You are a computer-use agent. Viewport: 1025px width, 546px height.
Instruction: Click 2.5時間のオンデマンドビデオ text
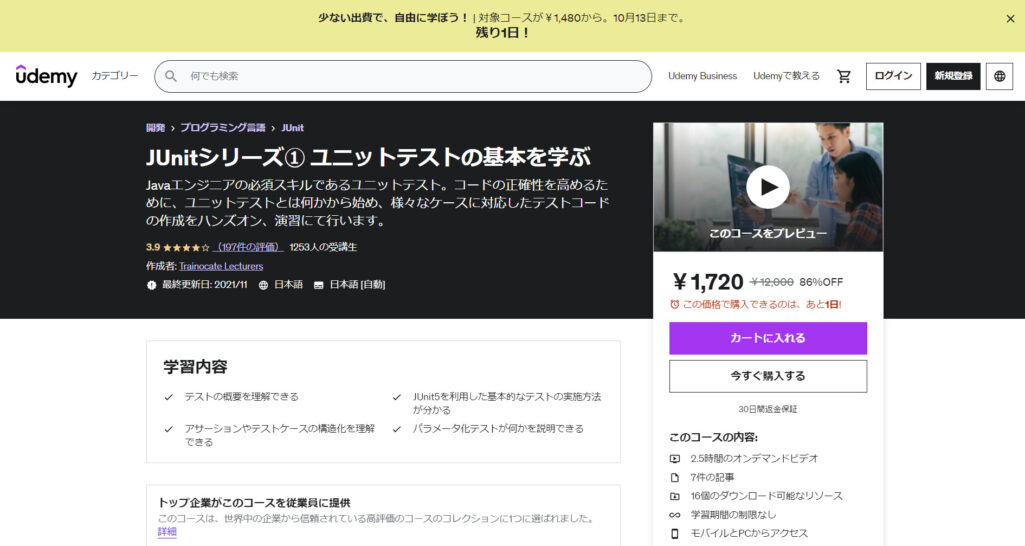point(754,459)
